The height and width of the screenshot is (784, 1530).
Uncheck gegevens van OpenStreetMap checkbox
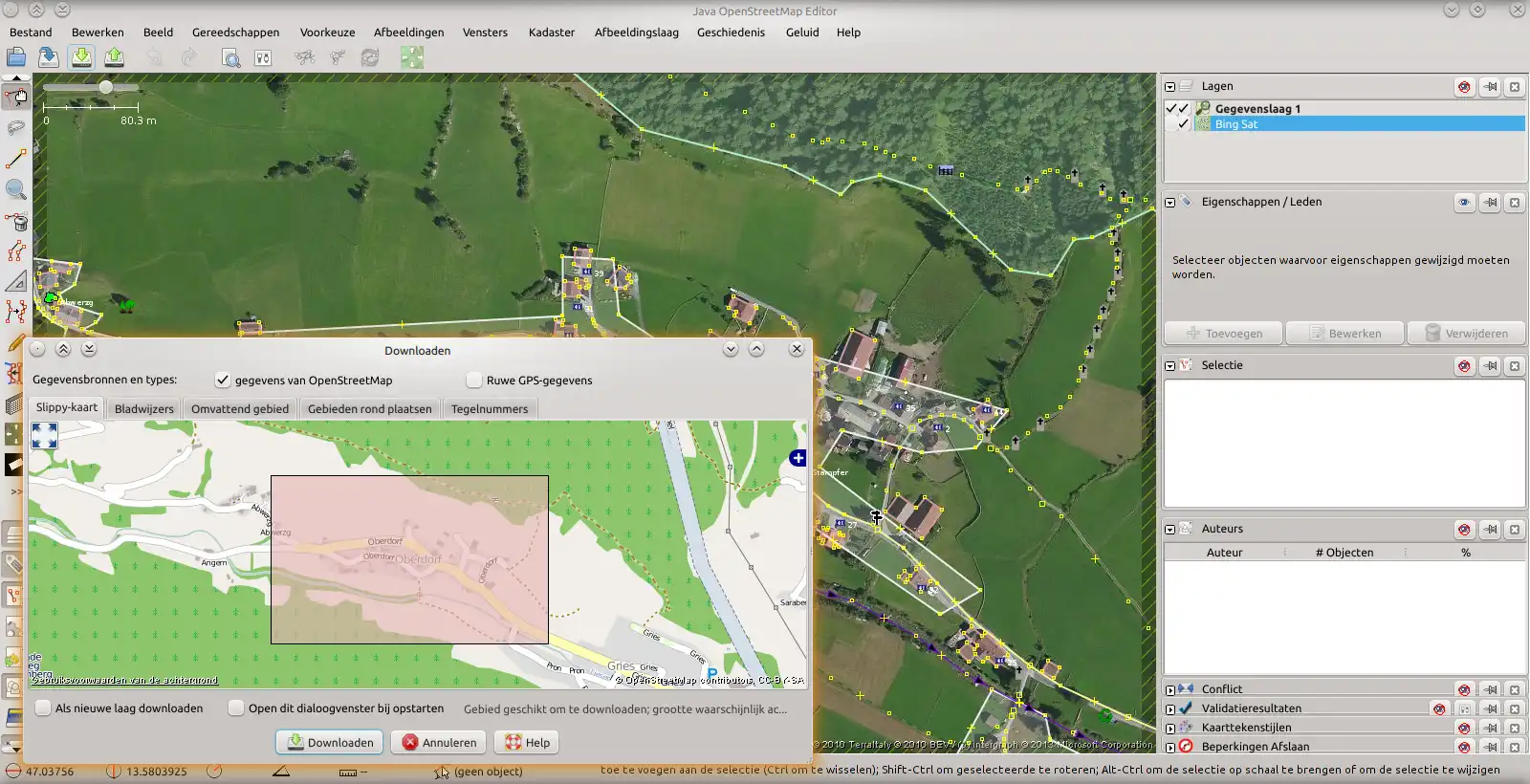[223, 381]
